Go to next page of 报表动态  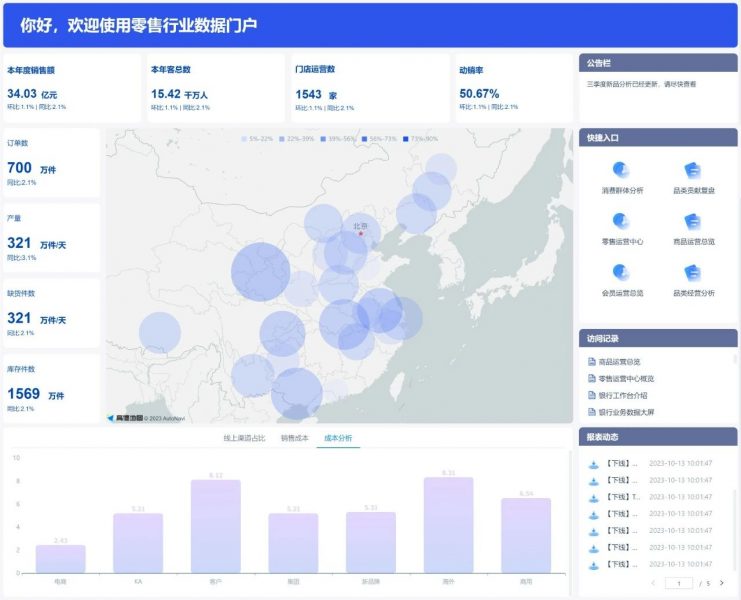pyautogui.click(x=722, y=583)
